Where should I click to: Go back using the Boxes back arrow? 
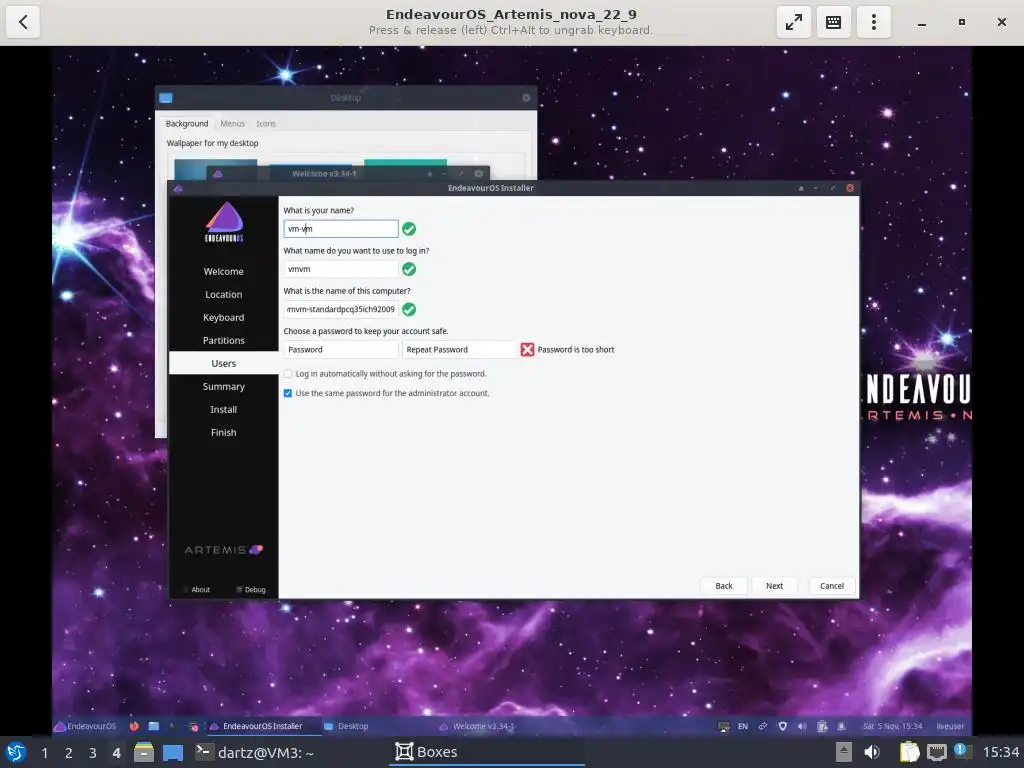[x=23, y=22]
